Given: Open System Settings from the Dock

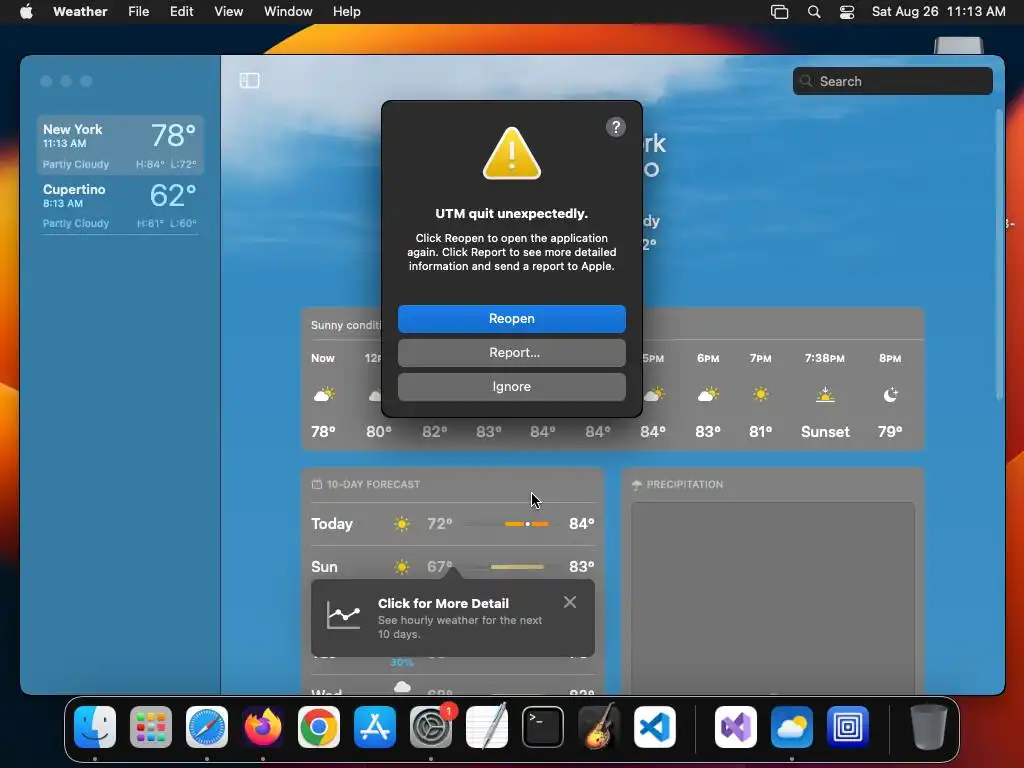Looking at the screenshot, I should pos(431,727).
